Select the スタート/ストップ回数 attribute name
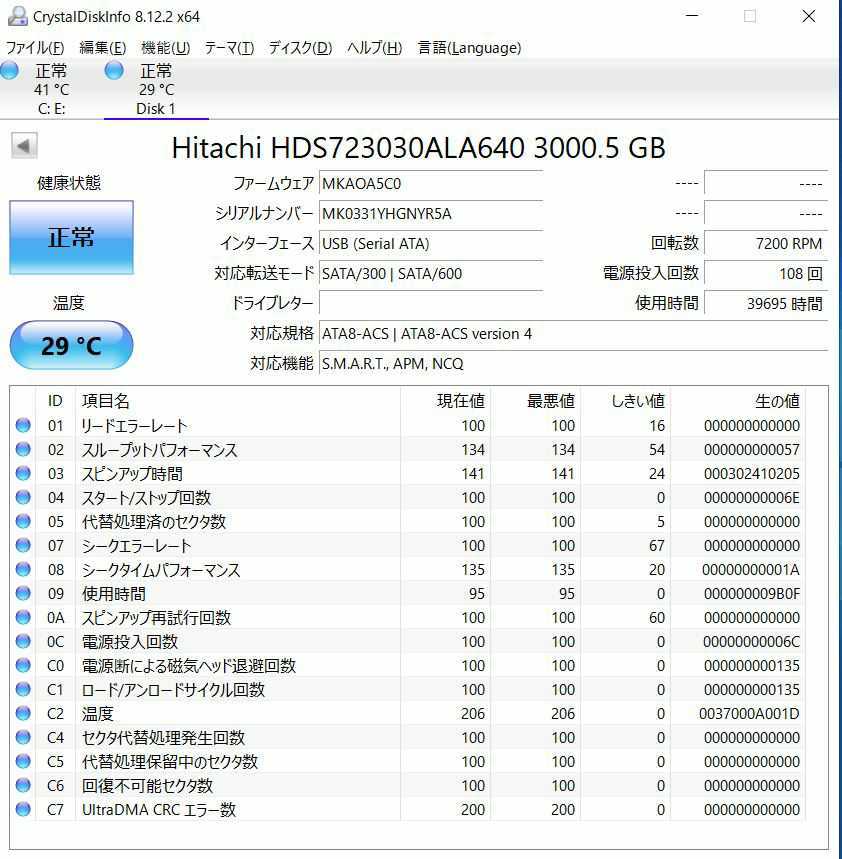Viewport: 842px width, 859px height. (x=146, y=498)
